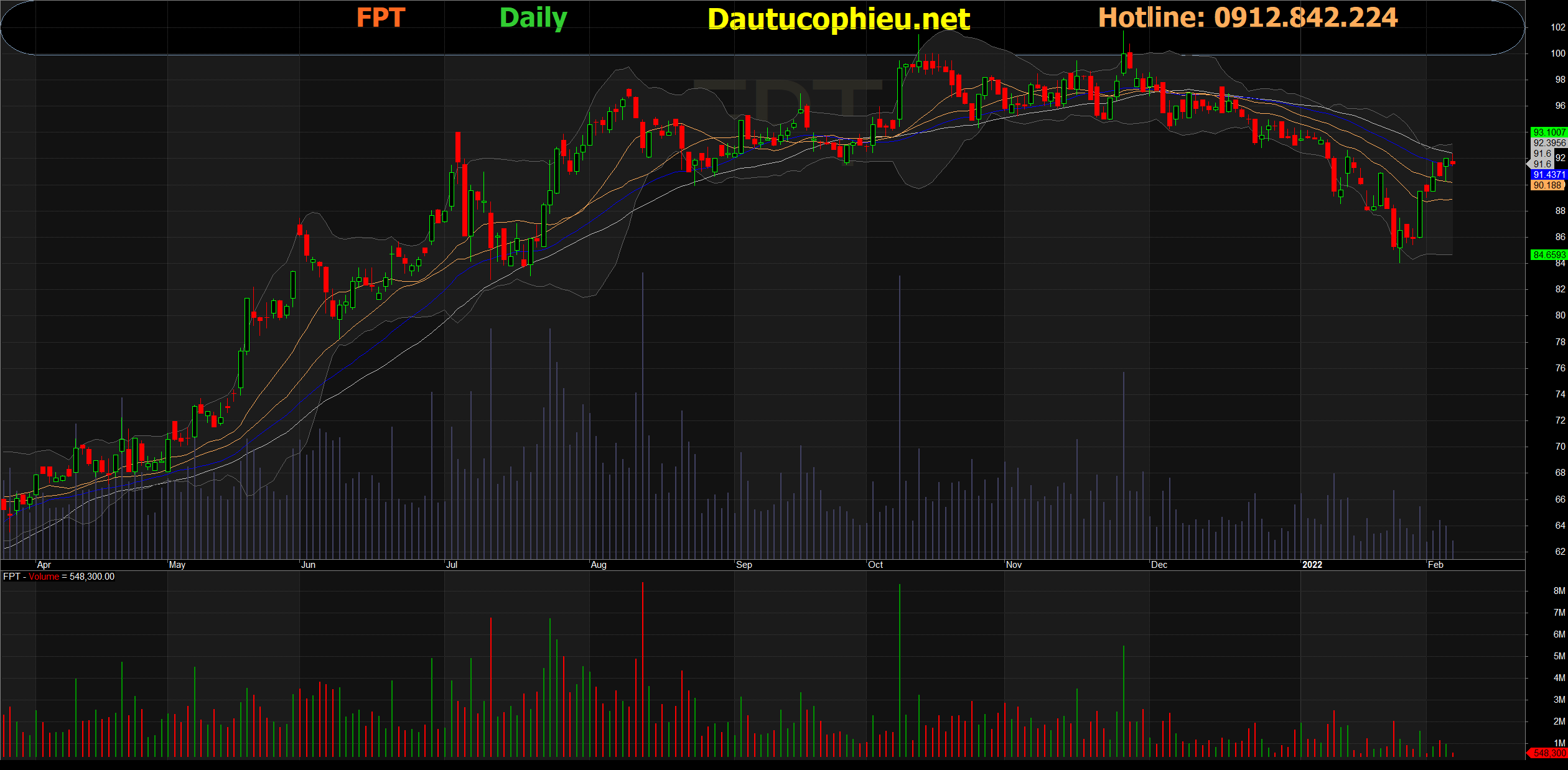Click the 64 price axis label
Screen dimensions: 1568x770
(1561, 526)
